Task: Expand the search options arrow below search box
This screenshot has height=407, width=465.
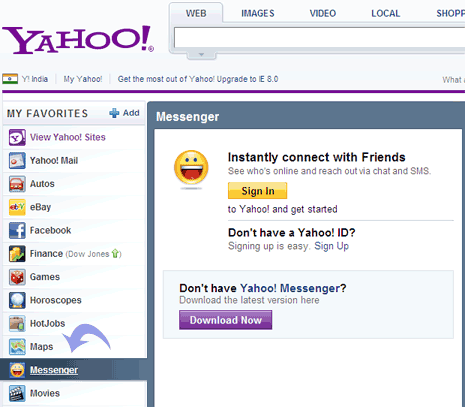Action: tap(201, 54)
